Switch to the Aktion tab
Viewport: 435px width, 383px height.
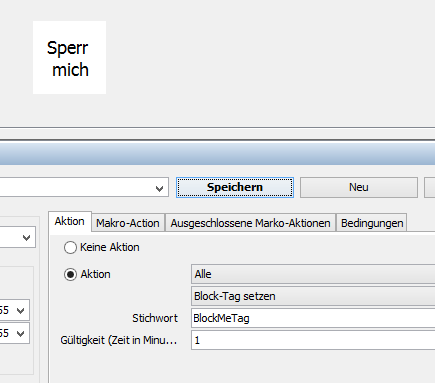click(x=70, y=221)
